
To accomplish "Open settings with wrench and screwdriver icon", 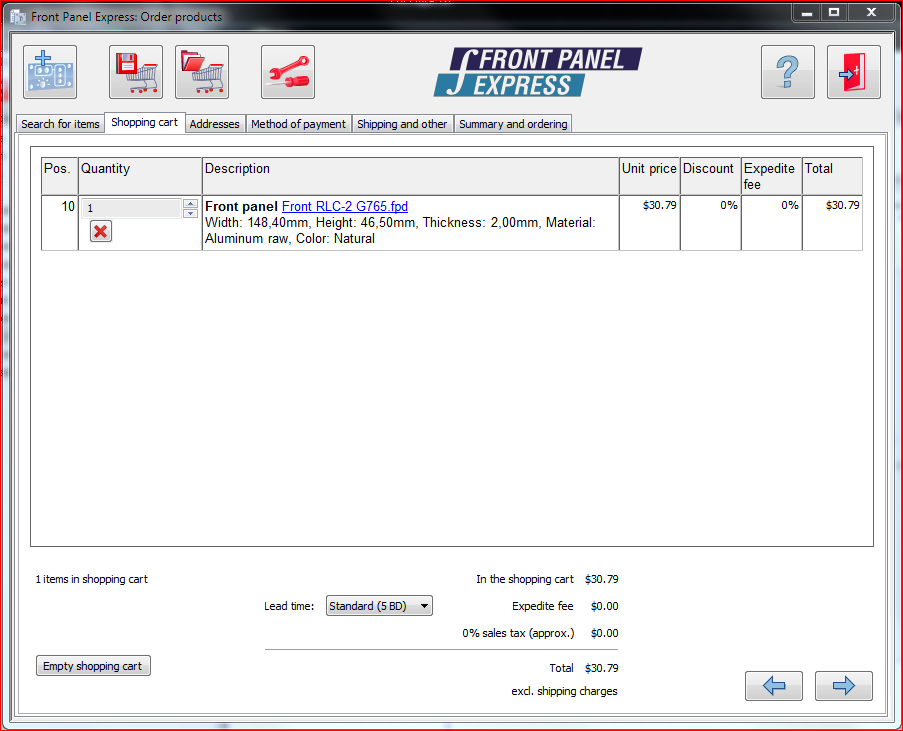I will click(288, 72).
